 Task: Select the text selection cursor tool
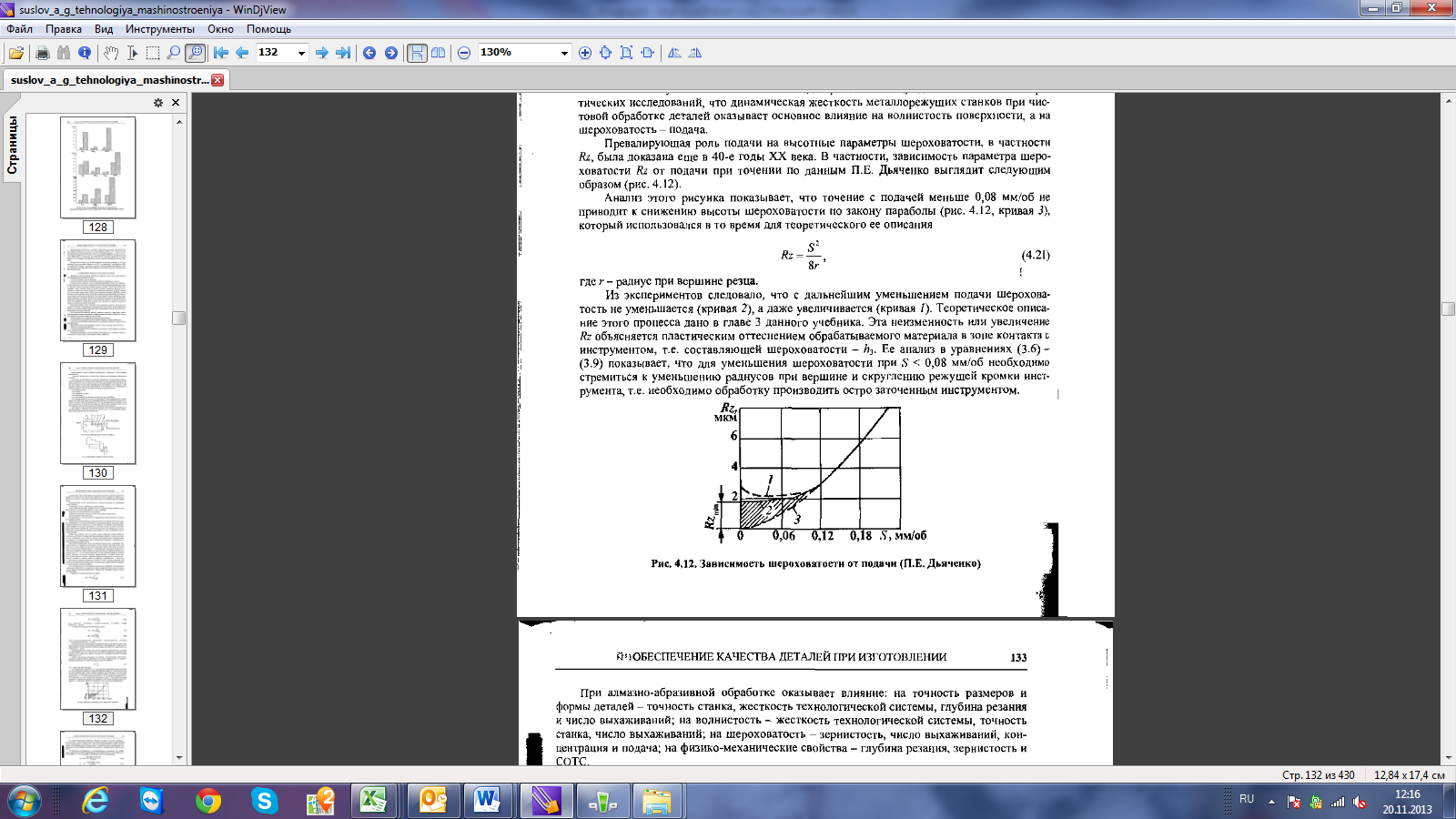[132, 53]
